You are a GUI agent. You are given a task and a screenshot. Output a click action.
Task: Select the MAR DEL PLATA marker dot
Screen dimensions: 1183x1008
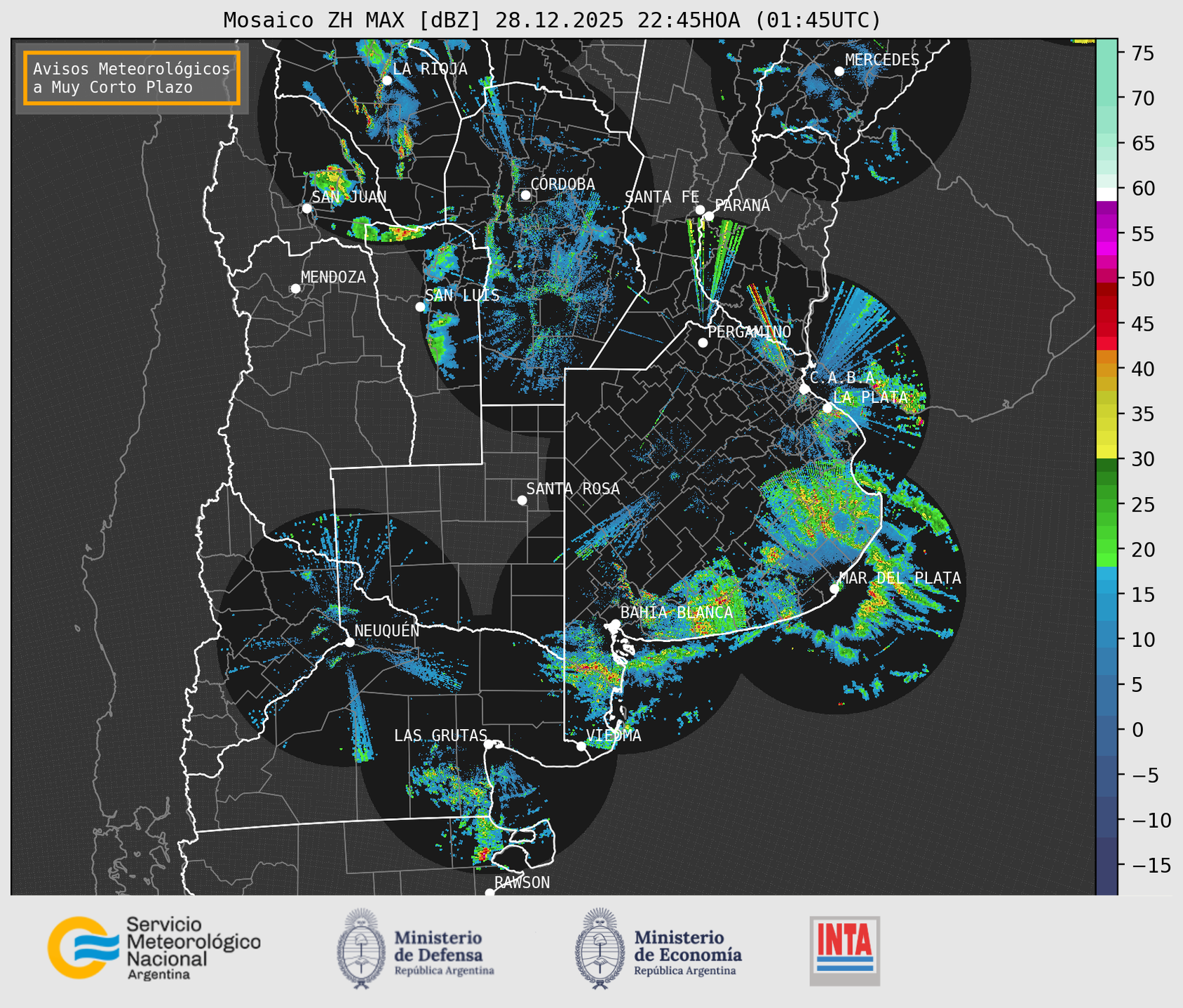[x=834, y=589]
